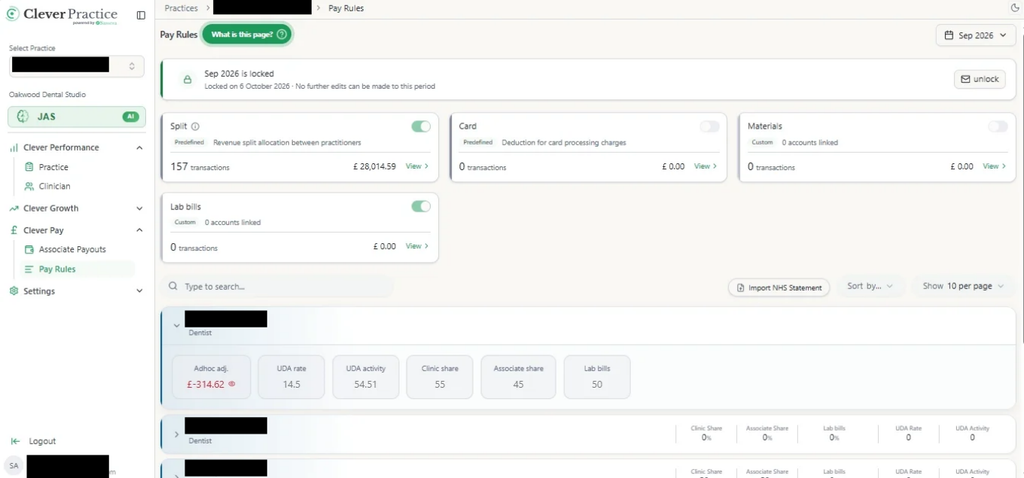This screenshot has width=1024, height=478.
Task: Collapse the first expanded dentist row chevron
Action: (176, 325)
